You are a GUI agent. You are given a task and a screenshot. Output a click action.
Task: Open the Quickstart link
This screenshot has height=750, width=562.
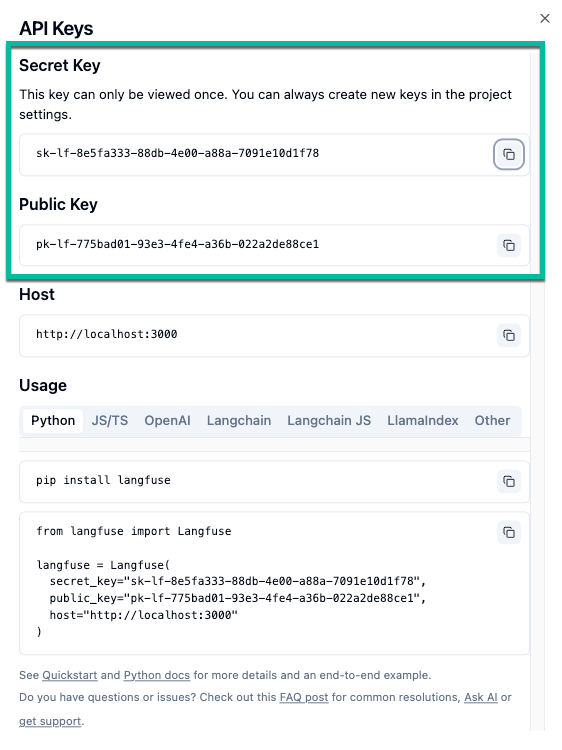[x=70, y=675]
